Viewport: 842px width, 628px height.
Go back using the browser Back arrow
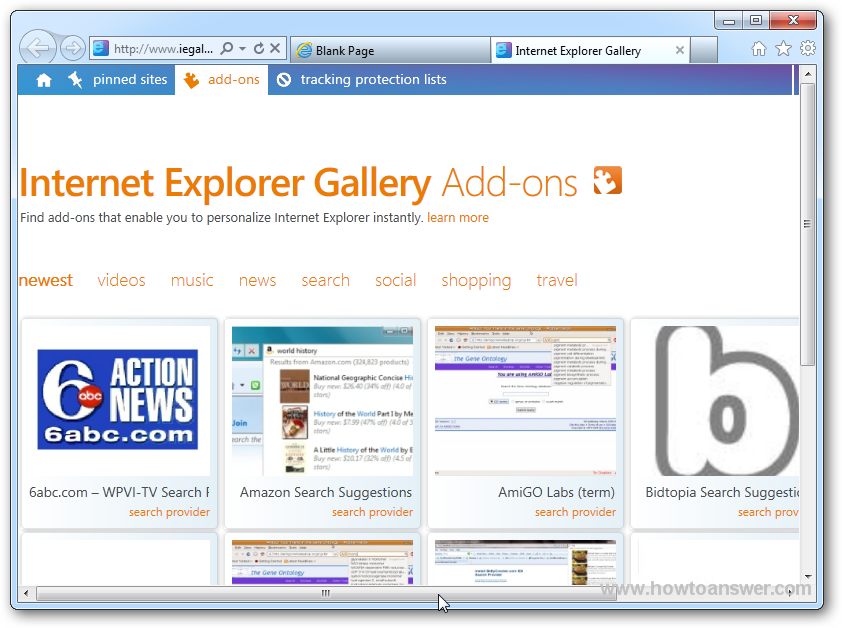tap(38, 48)
